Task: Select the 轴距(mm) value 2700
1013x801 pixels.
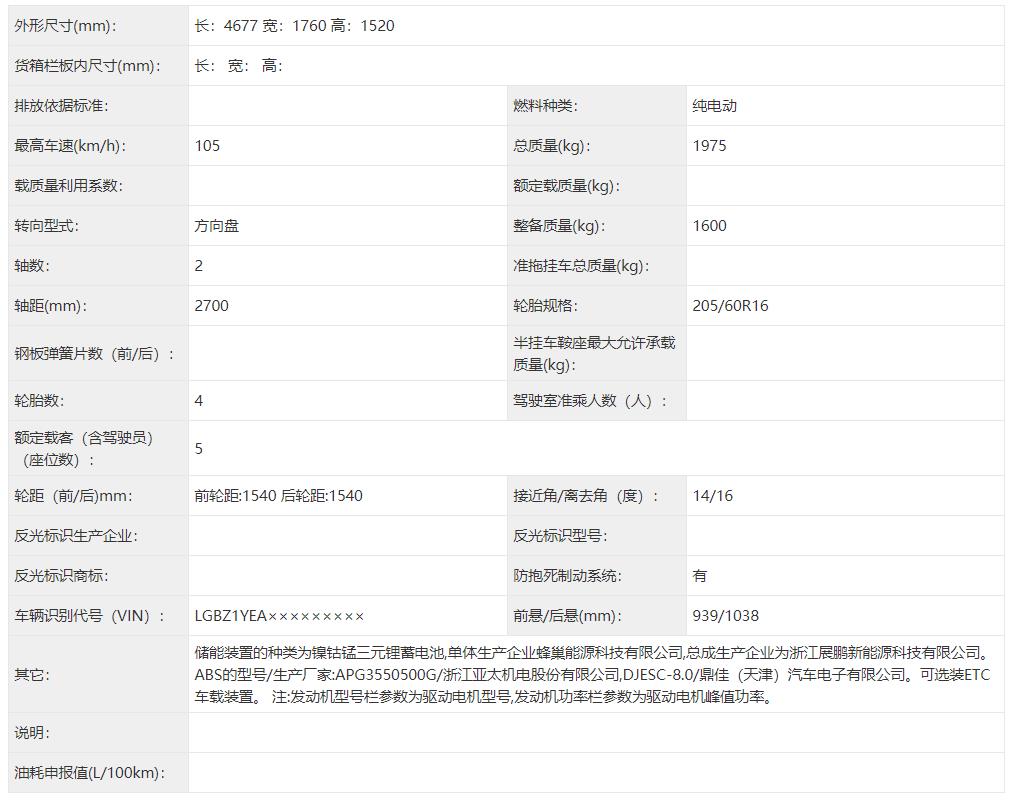Action: click(211, 306)
